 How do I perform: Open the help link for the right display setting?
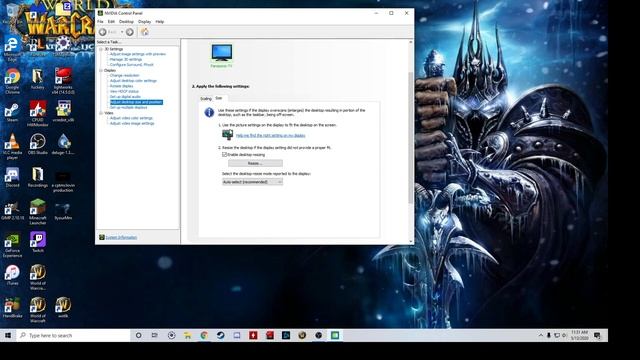click(x=270, y=136)
